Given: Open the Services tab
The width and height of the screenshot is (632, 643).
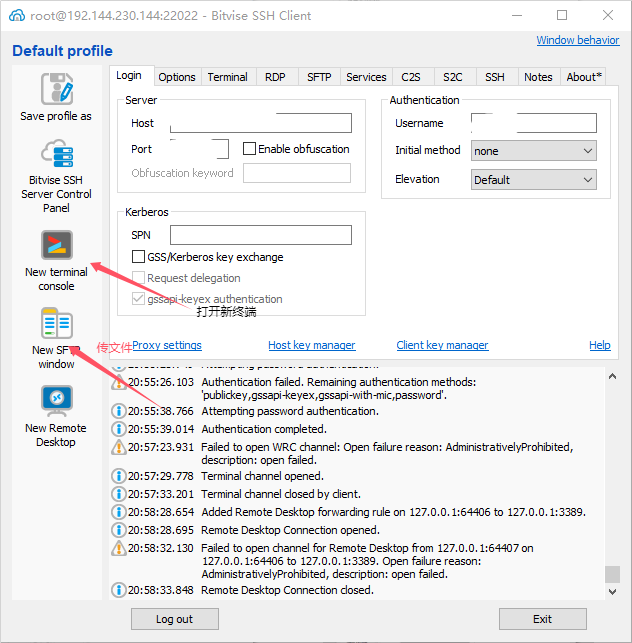Looking at the screenshot, I should (x=366, y=77).
